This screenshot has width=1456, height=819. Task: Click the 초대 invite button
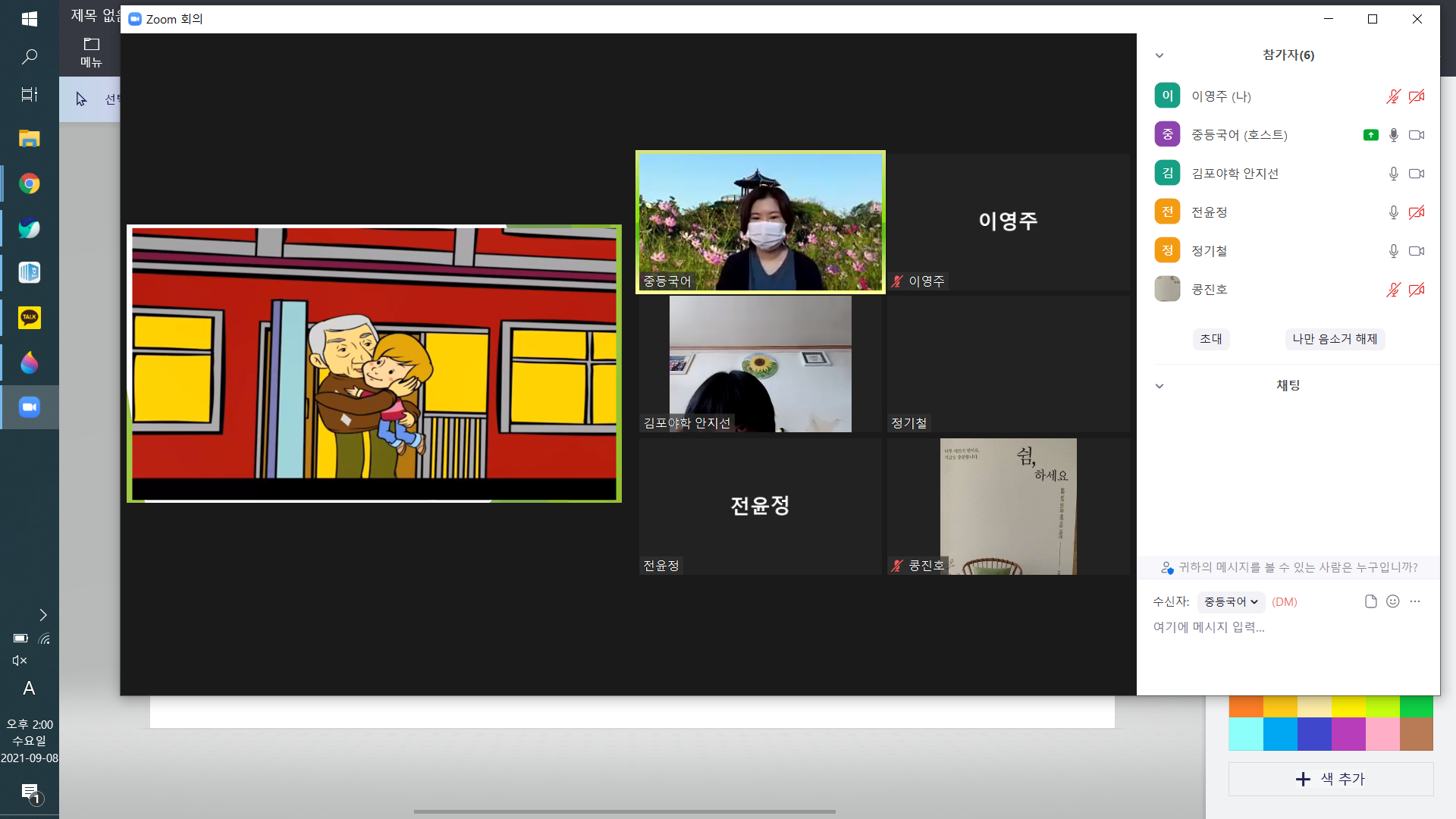(1211, 339)
